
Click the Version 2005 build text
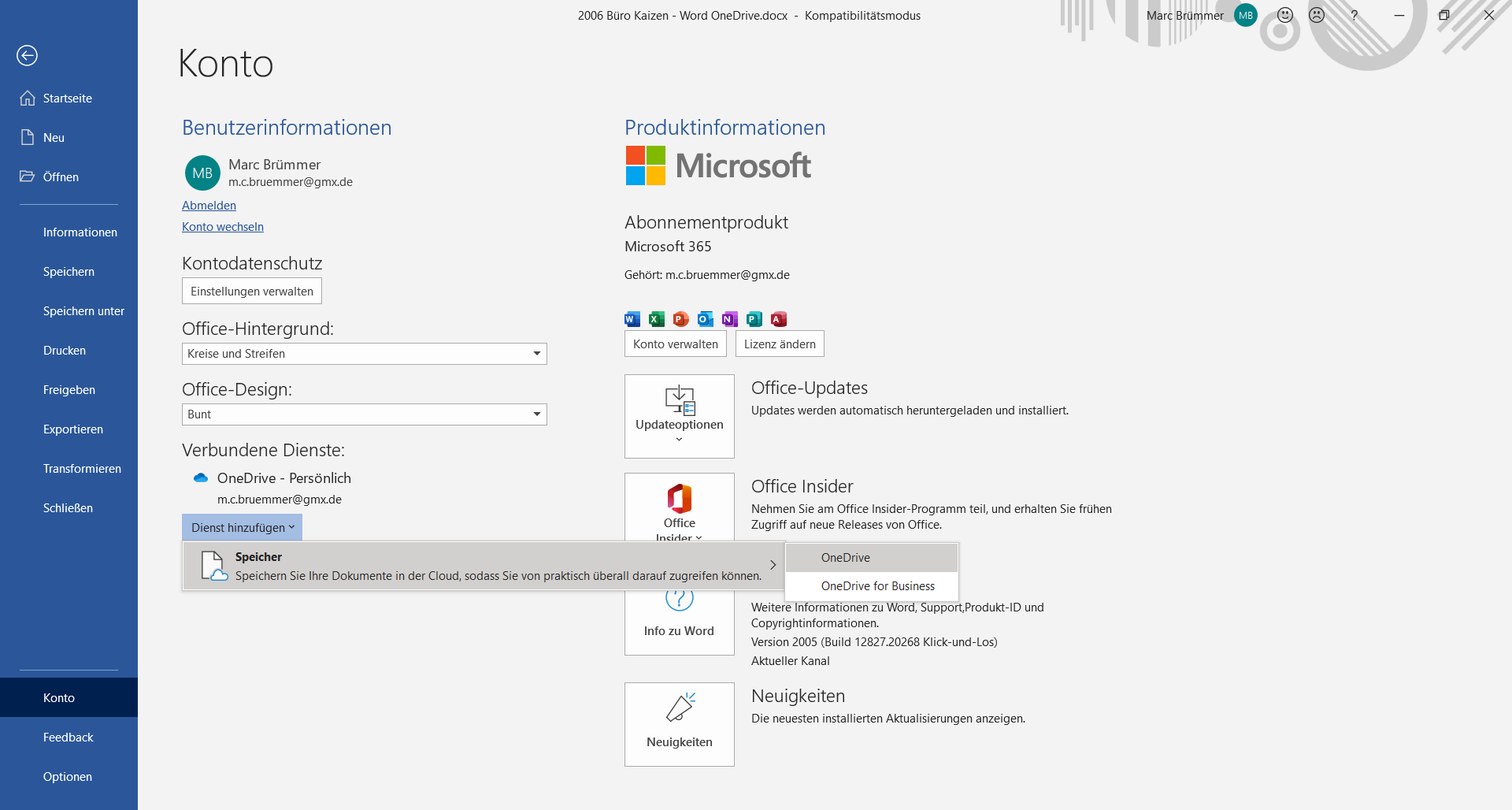pyautogui.click(x=874, y=642)
